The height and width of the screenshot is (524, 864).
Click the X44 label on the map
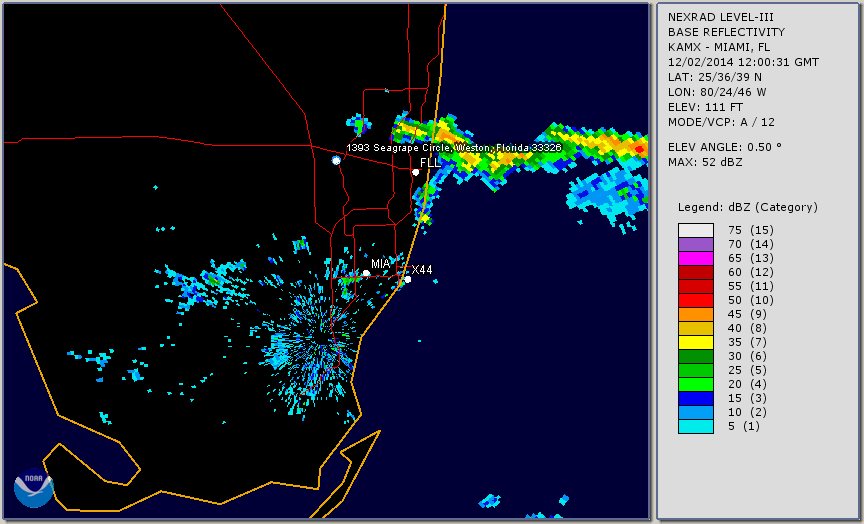coord(422,269)
